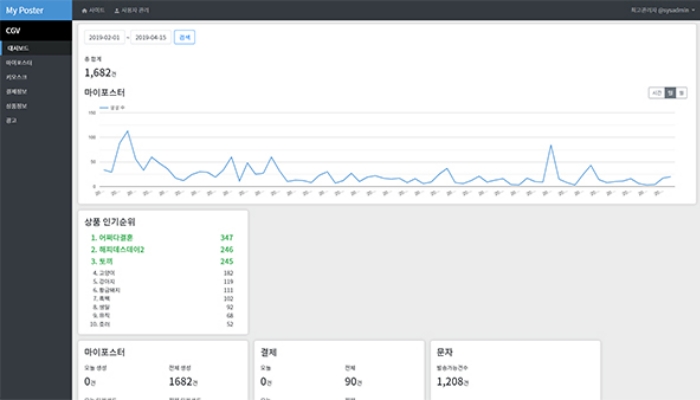
Task: Open the 광고 sidebar item
Action: [x=36, y=120]
